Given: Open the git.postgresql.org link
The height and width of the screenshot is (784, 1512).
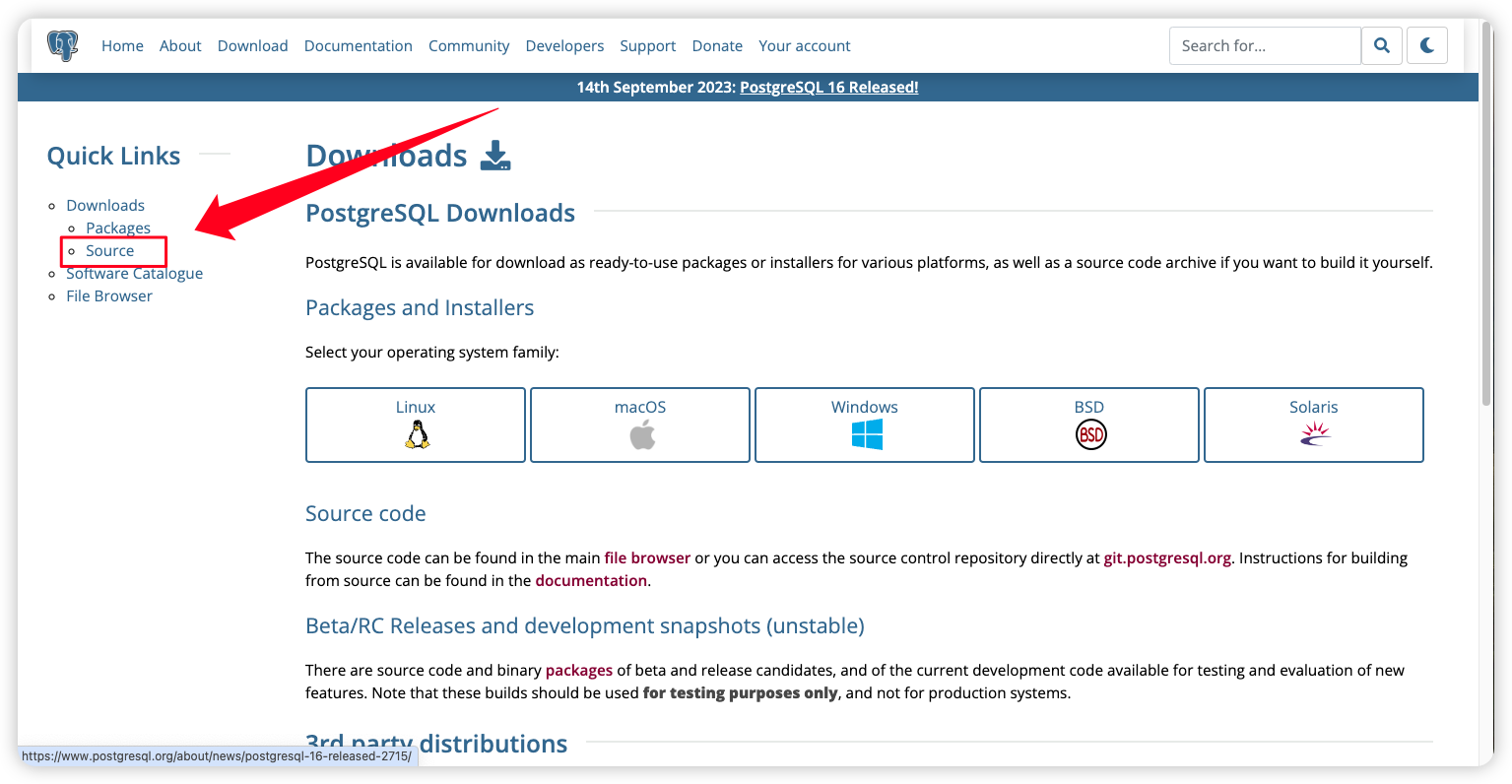Looking at the screenshot, I should click(1167, 557).
